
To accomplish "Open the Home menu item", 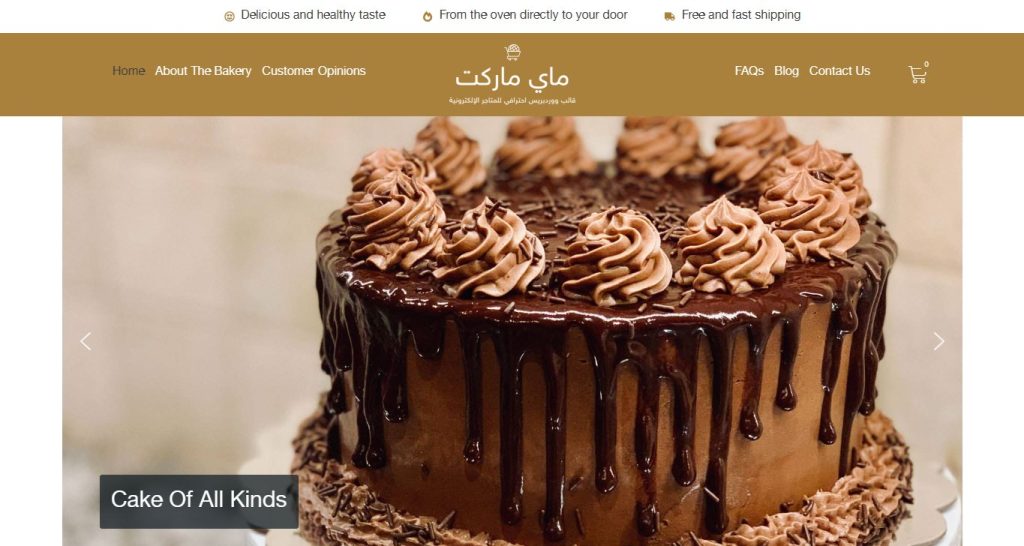I will pos(129,71).
